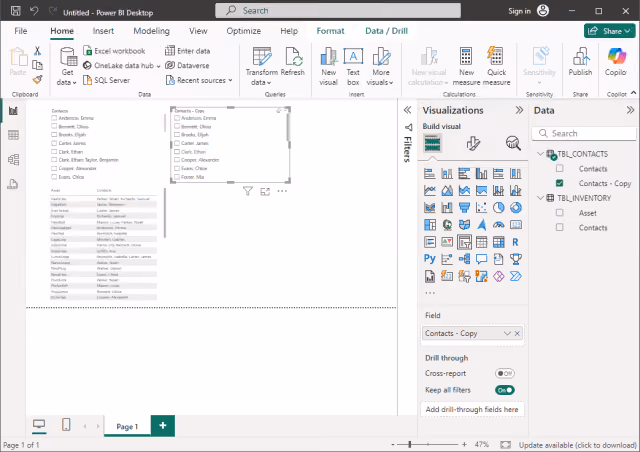Viewport: 640px width, 452px height.
Task: Open Focus mode for the selected slicer
Action: 265,191
